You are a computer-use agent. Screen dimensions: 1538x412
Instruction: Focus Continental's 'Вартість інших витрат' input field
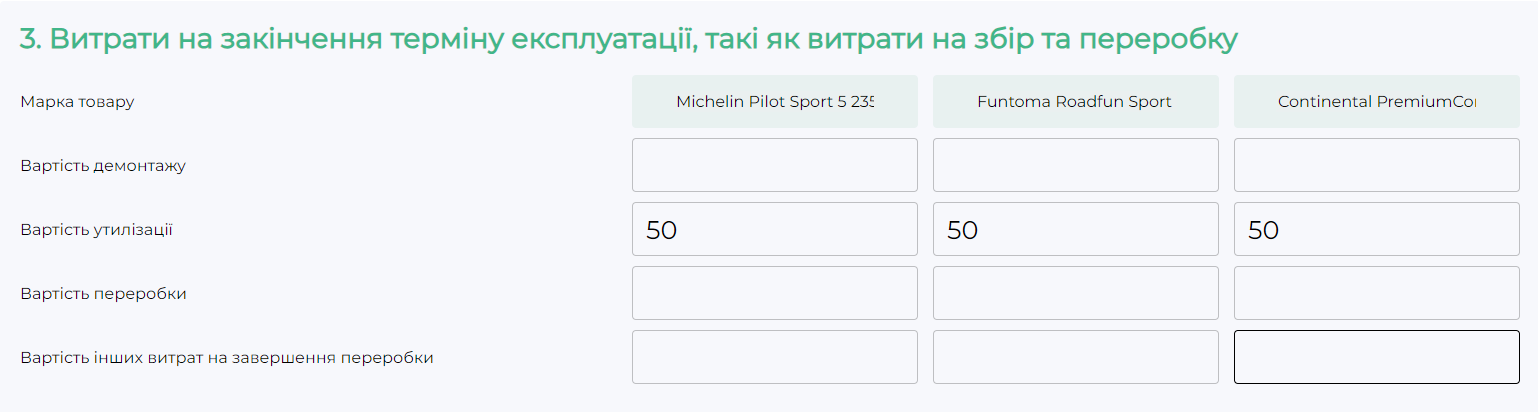pyautogui.click(x=1376, y=357)
